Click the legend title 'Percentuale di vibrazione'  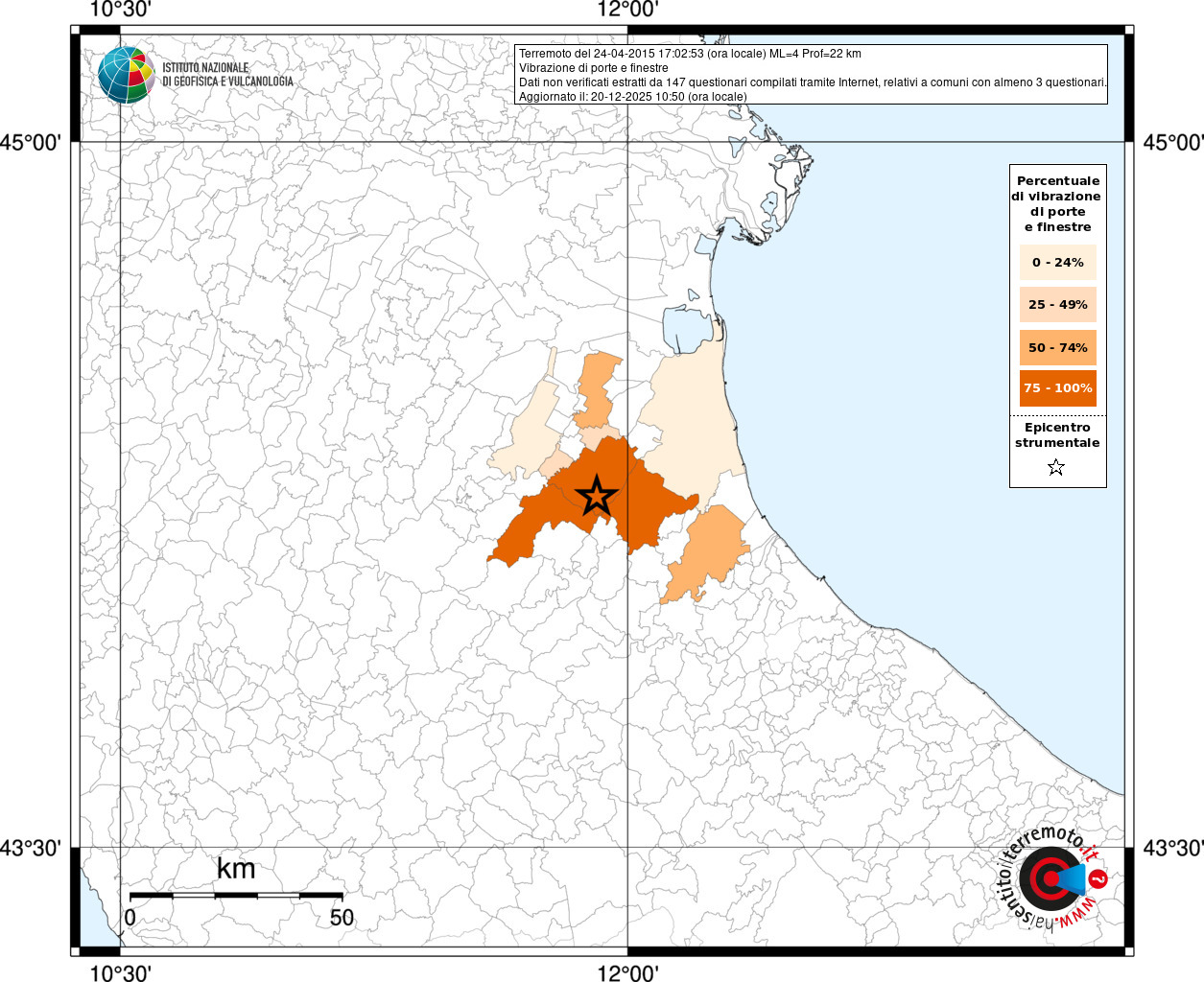[1057, 203]
